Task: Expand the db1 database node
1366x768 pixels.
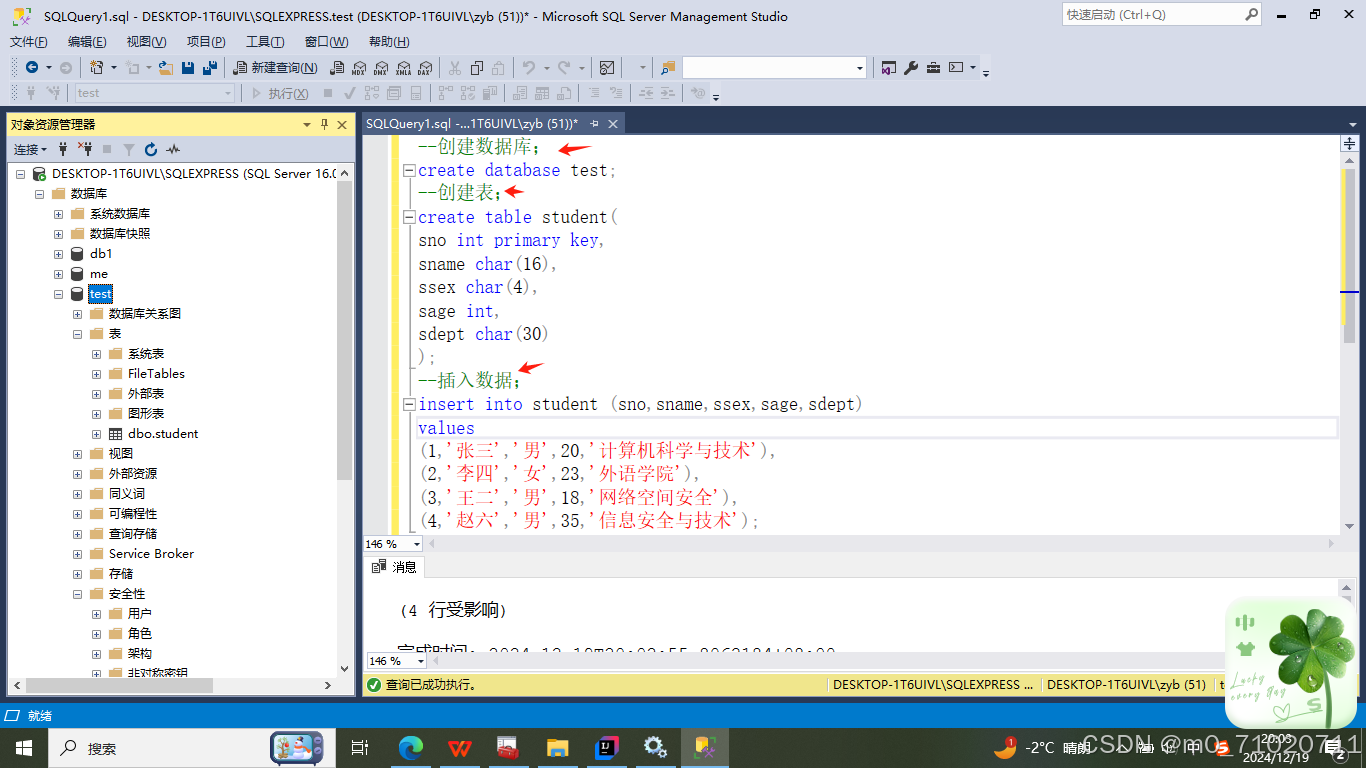Action: pos(58,253)
